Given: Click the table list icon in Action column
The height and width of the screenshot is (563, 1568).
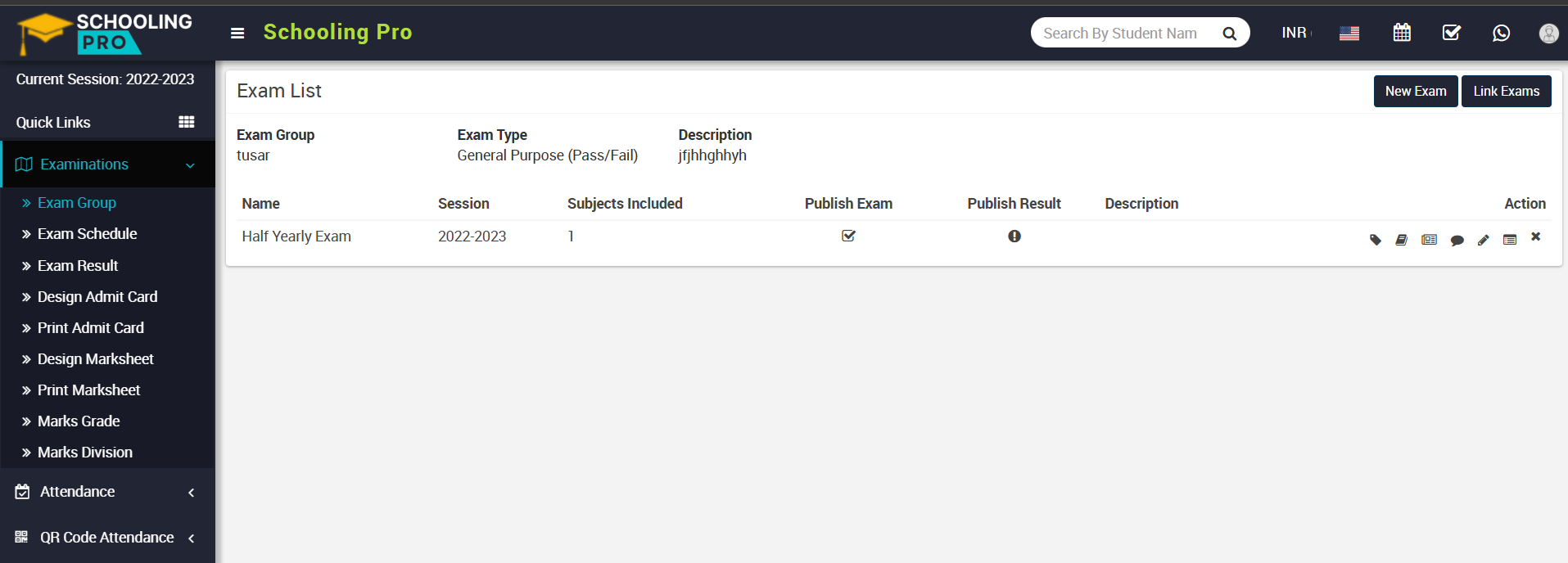Looking at the screenshot, I should 1510,240.
